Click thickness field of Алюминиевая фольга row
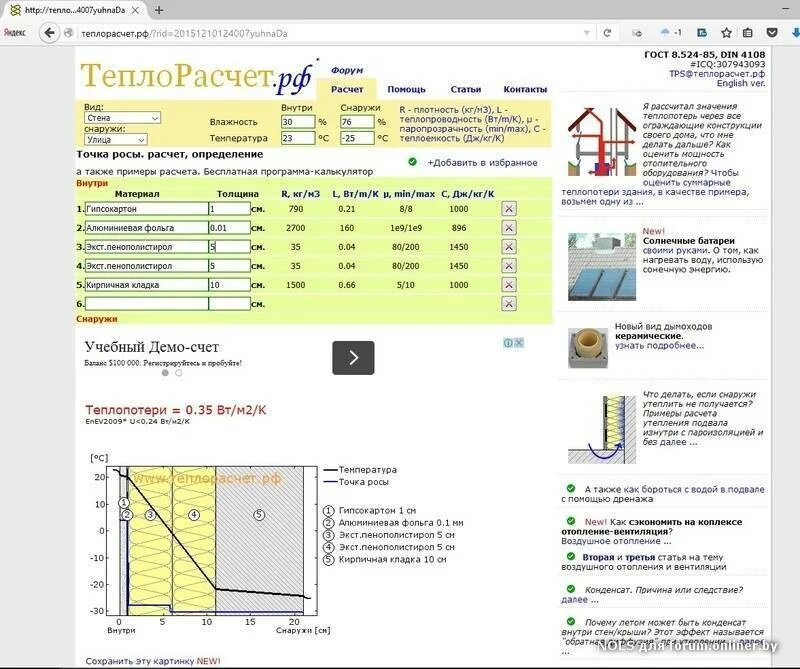 (230, 228)
